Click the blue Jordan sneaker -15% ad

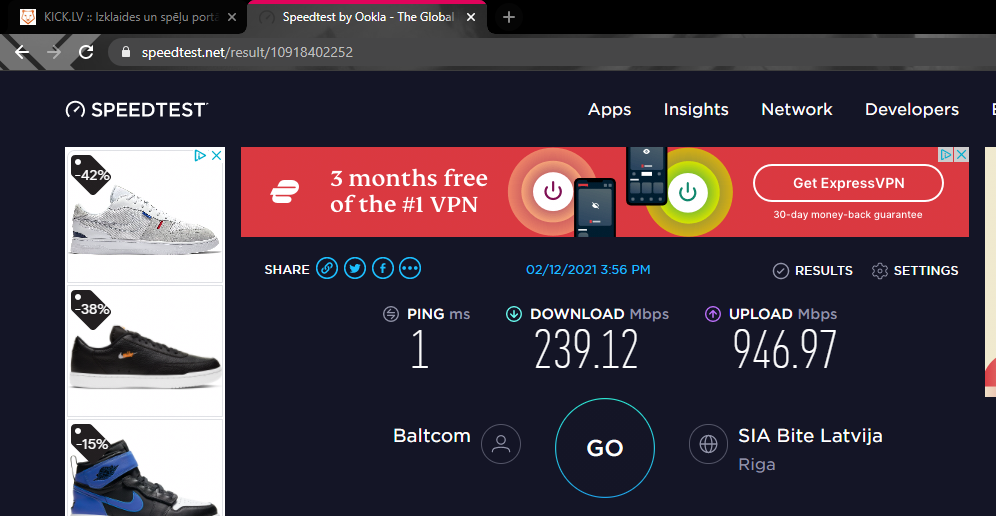click(x=145, y=467)
